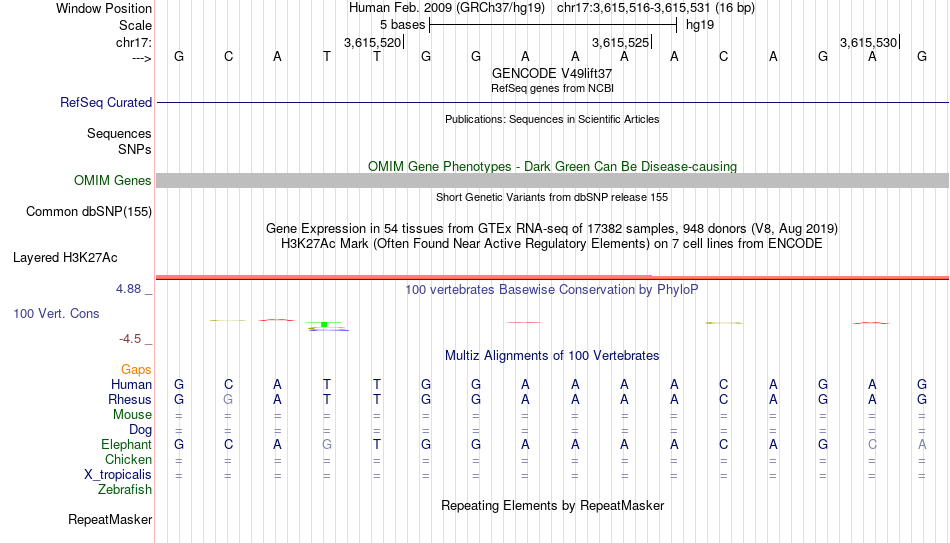Click the Window Position label
This screenshot has width=950, height=543.
[104, 8]
